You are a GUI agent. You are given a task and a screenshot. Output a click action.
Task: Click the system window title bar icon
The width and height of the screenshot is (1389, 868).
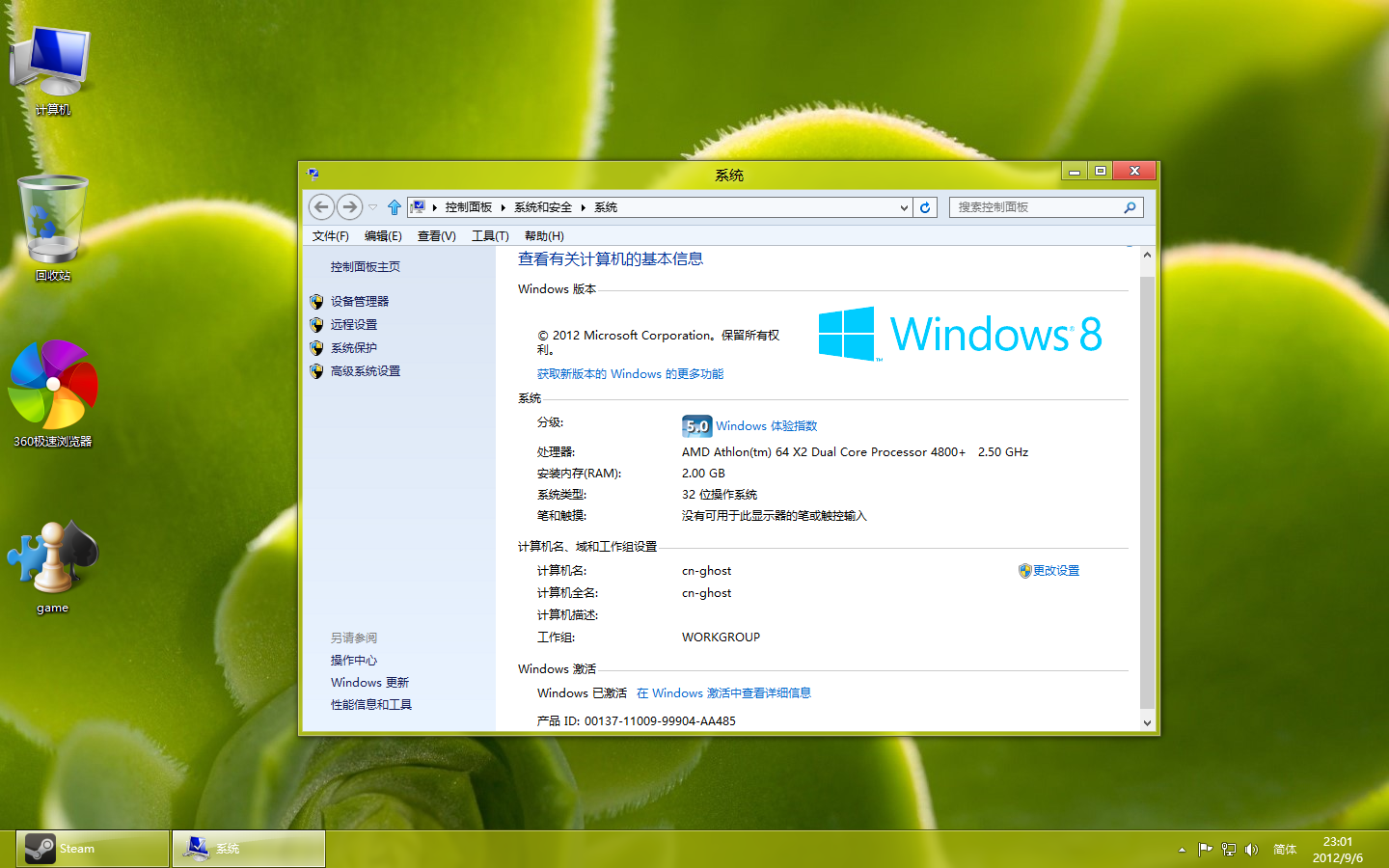point(313,174)
